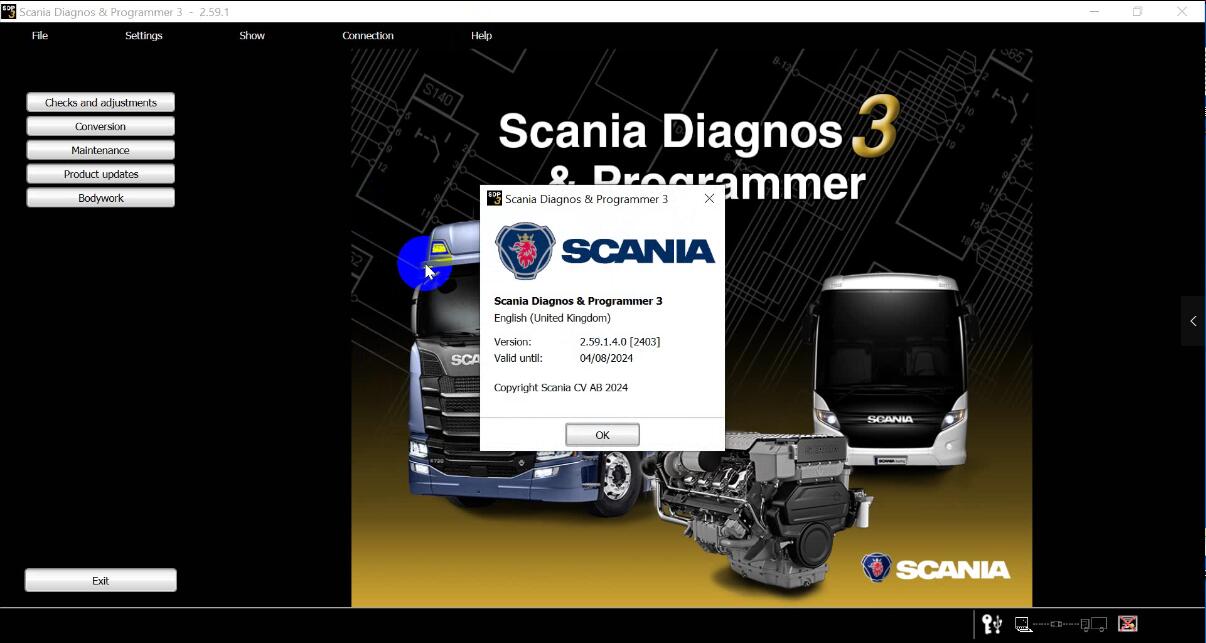This screenshot has width=1206, height=643.
Task: Click the Scania logo at bottom right of splash
Action: (934, 567)
